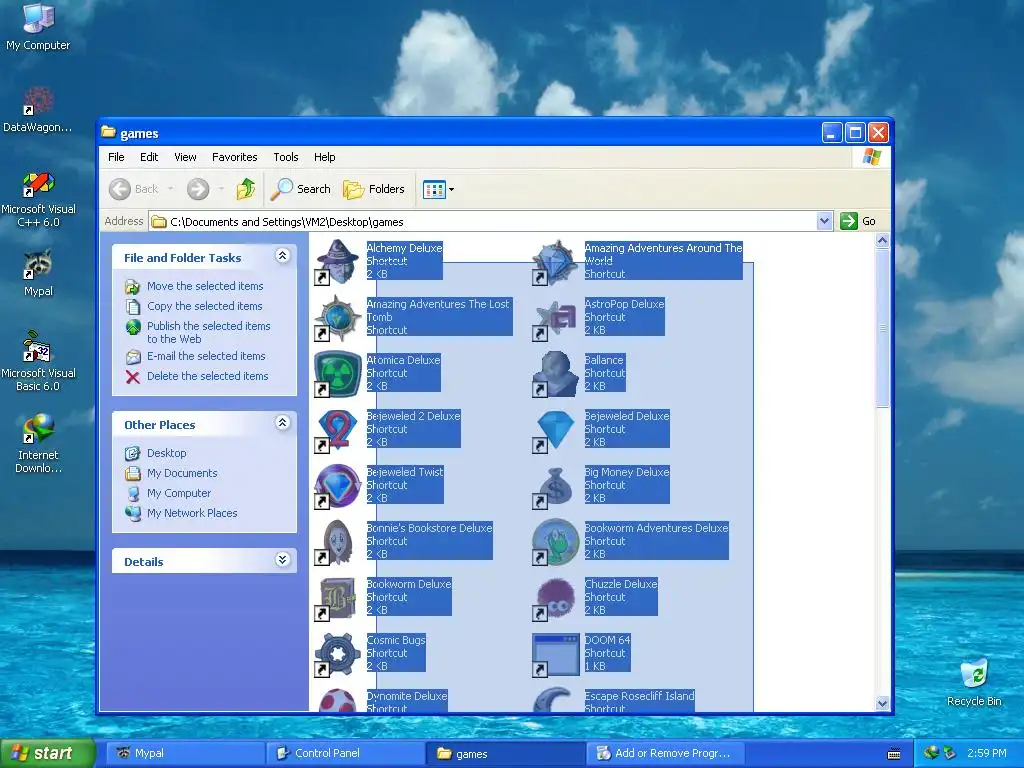This screenshot has width=1024, height=768.
Task: Select the Dynomite Deluxe egg icon
Action: coord(338,699)
